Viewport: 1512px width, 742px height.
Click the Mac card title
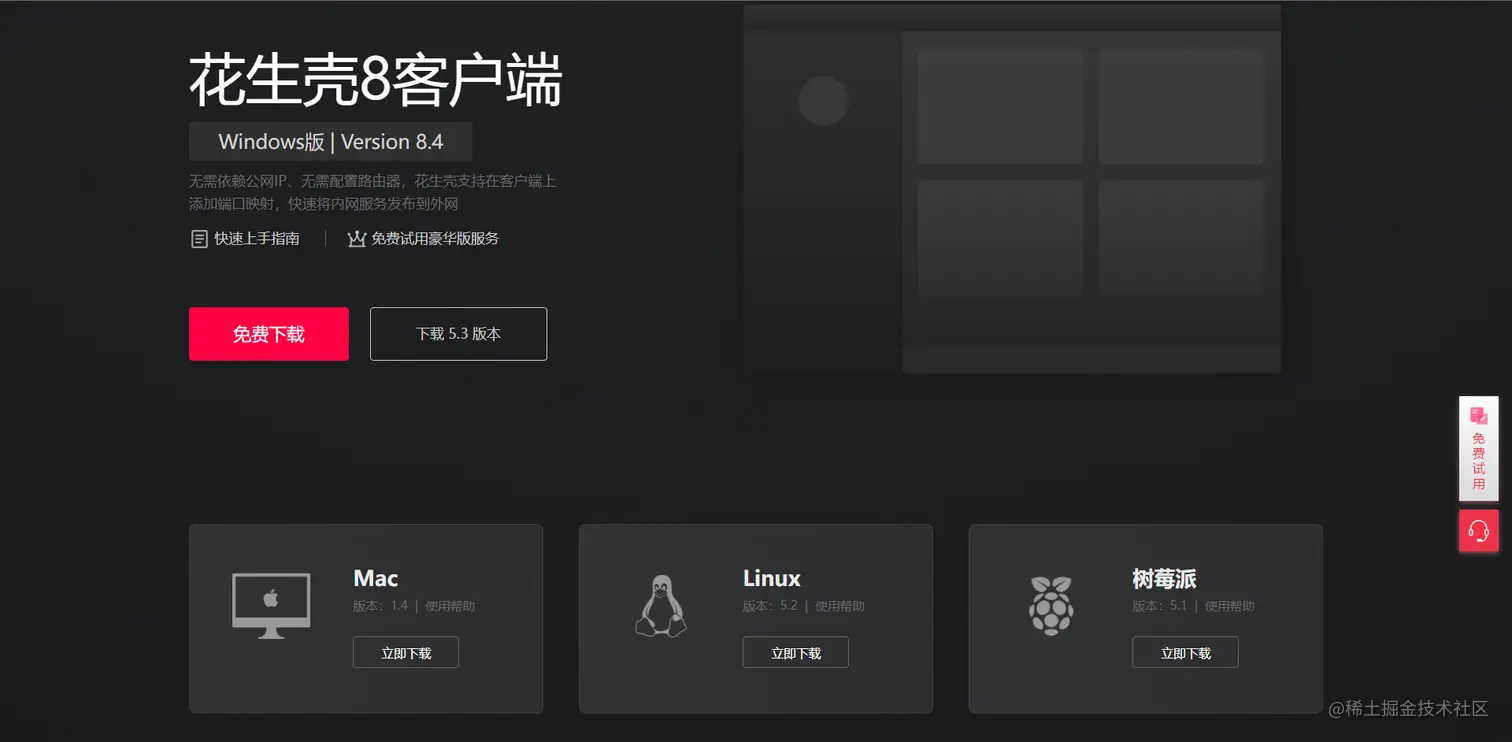coord(376,578)
